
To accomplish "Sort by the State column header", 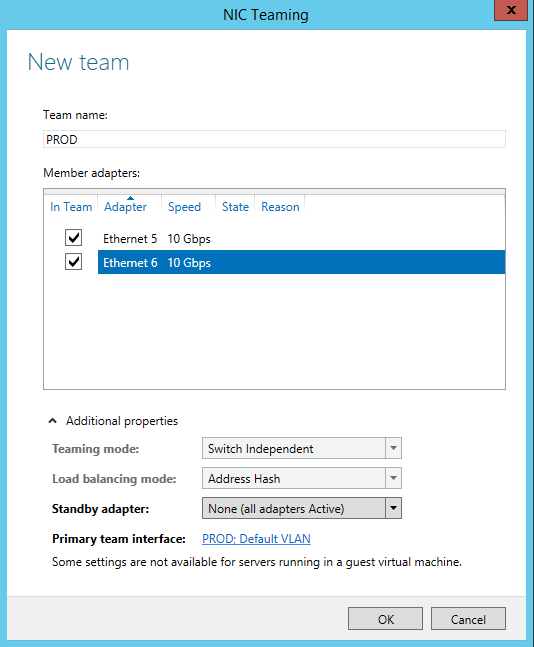I will tap(235, 206).
